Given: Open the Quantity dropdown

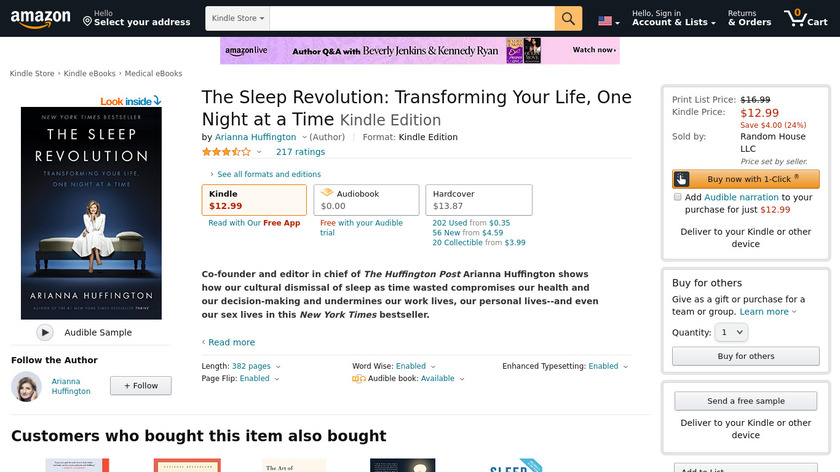Looking at the screenshot, I should point(732,332).
